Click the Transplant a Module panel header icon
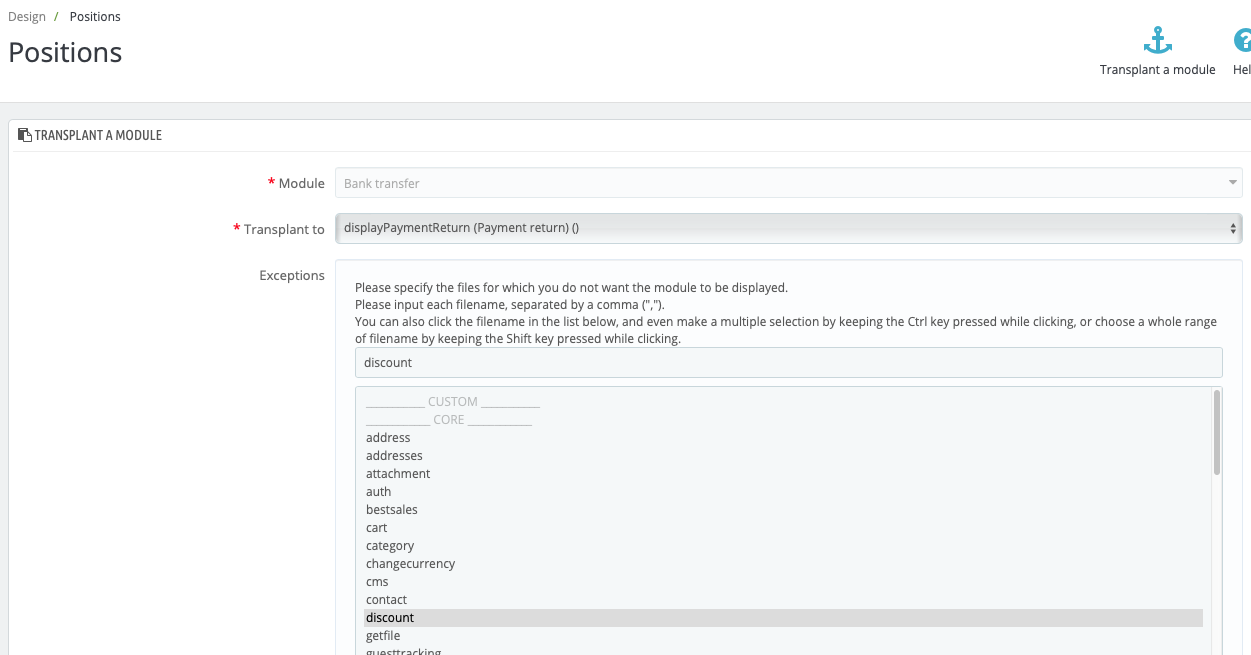The width and height of the screenshot is (1251, 655). point(25,134)
